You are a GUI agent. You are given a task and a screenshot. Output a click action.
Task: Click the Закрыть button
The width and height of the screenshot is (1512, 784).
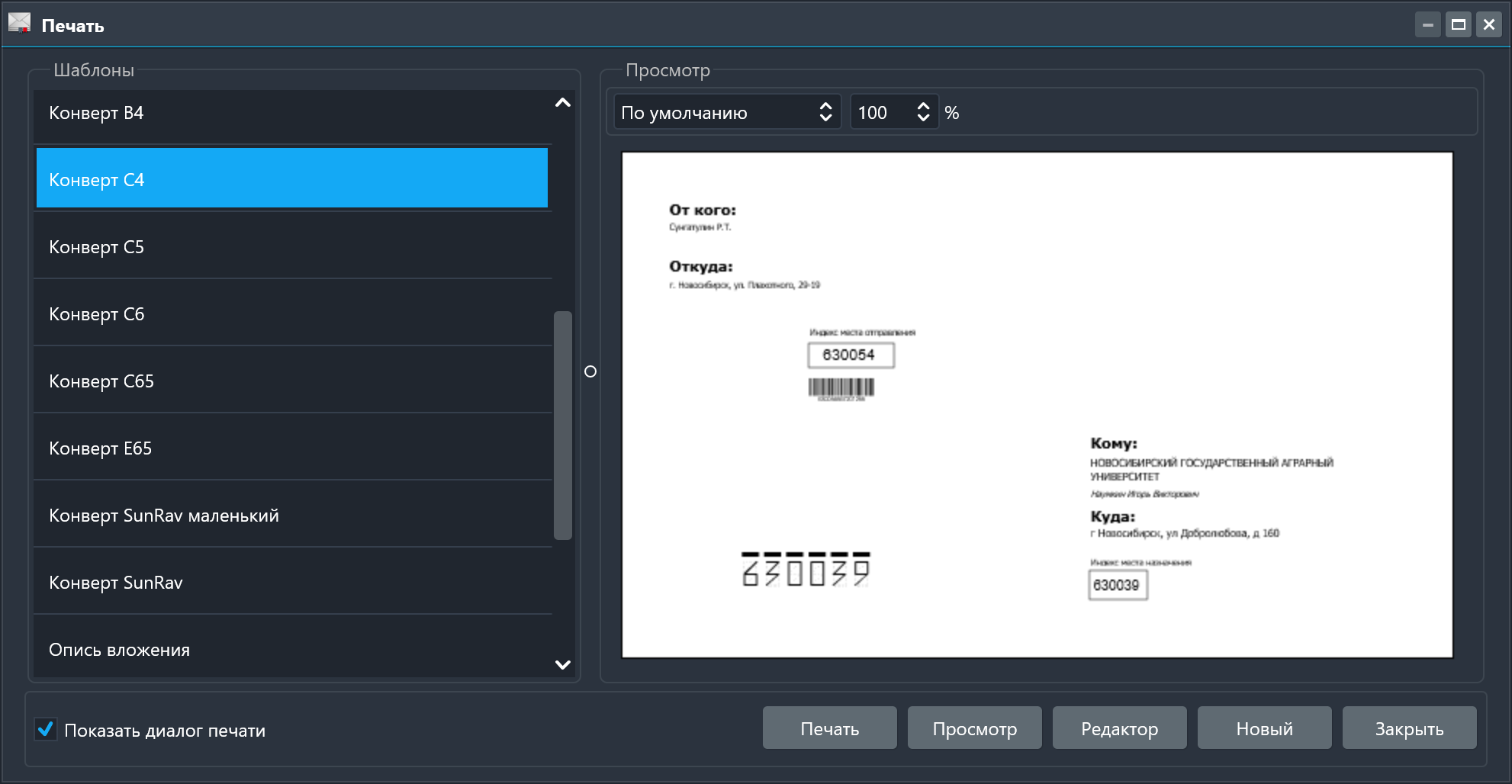1410,728
